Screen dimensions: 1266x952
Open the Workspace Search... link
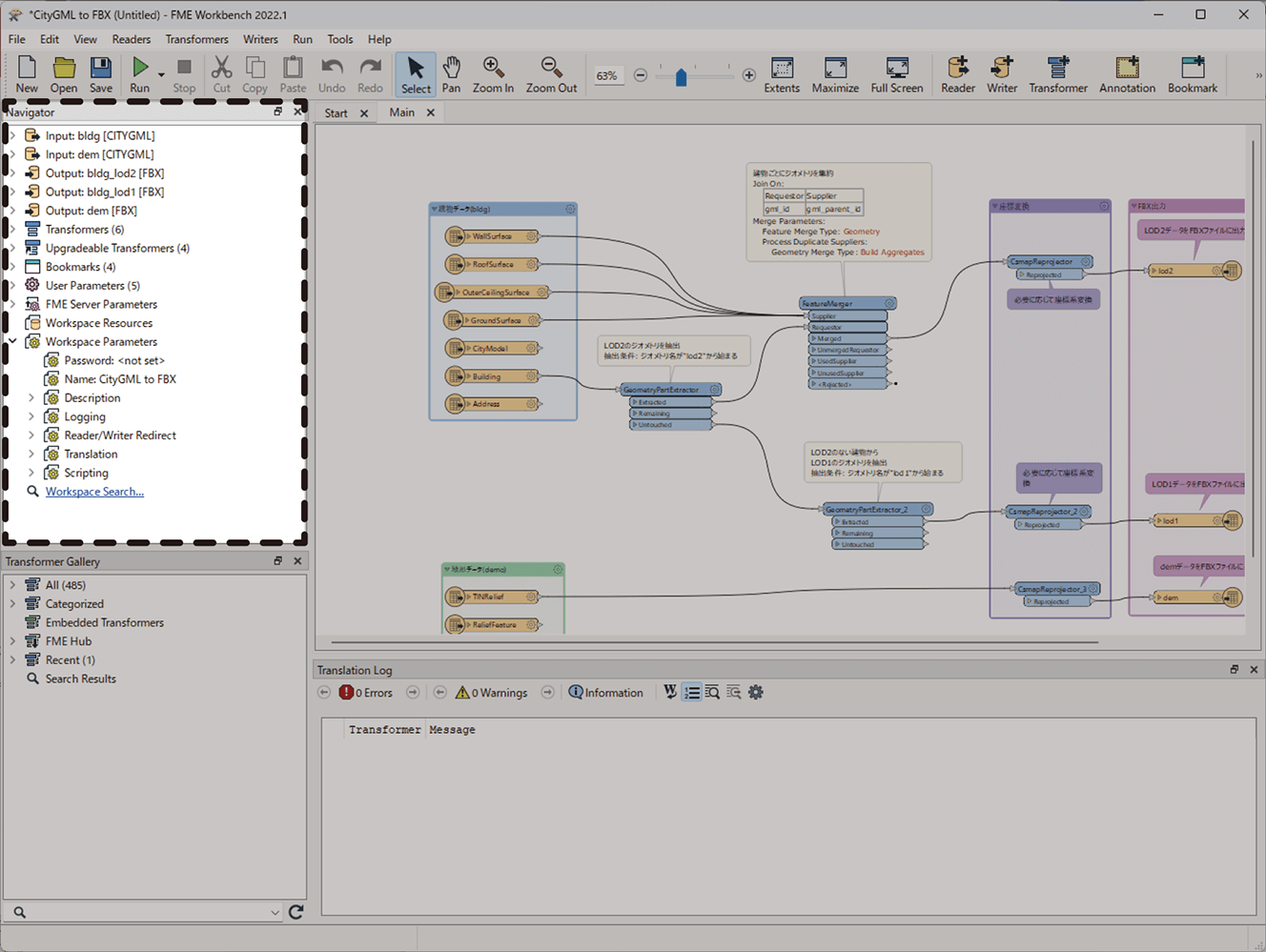(x=94, y=492)
